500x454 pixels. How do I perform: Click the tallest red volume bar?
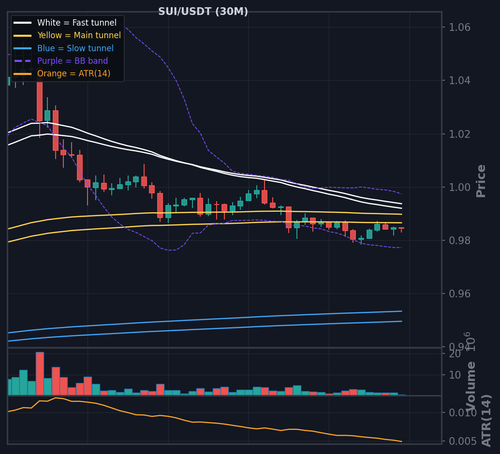pos(40,374)
